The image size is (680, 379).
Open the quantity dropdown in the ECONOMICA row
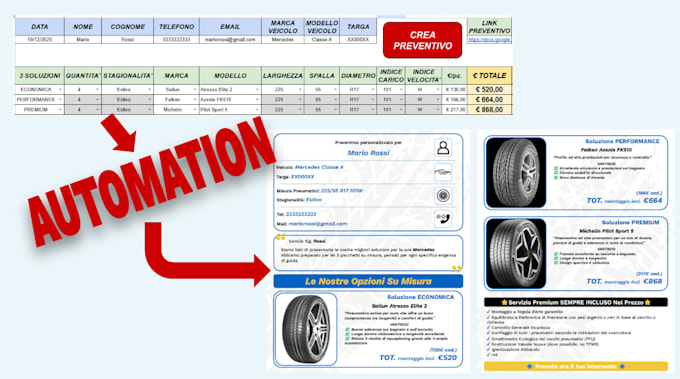(x=97, y=89)
